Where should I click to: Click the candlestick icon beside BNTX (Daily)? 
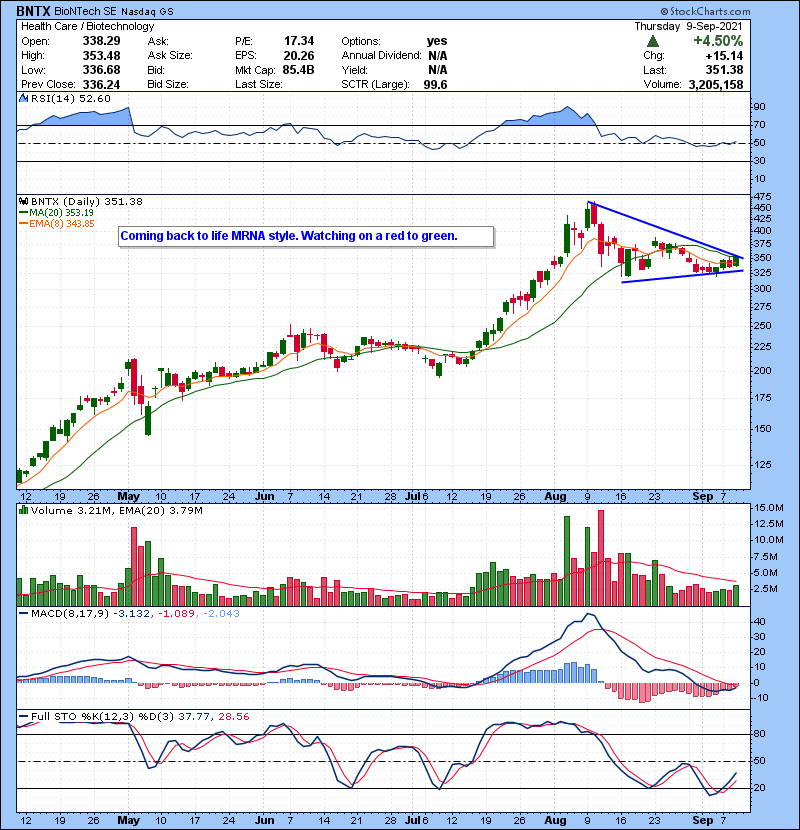coord(22,202)
